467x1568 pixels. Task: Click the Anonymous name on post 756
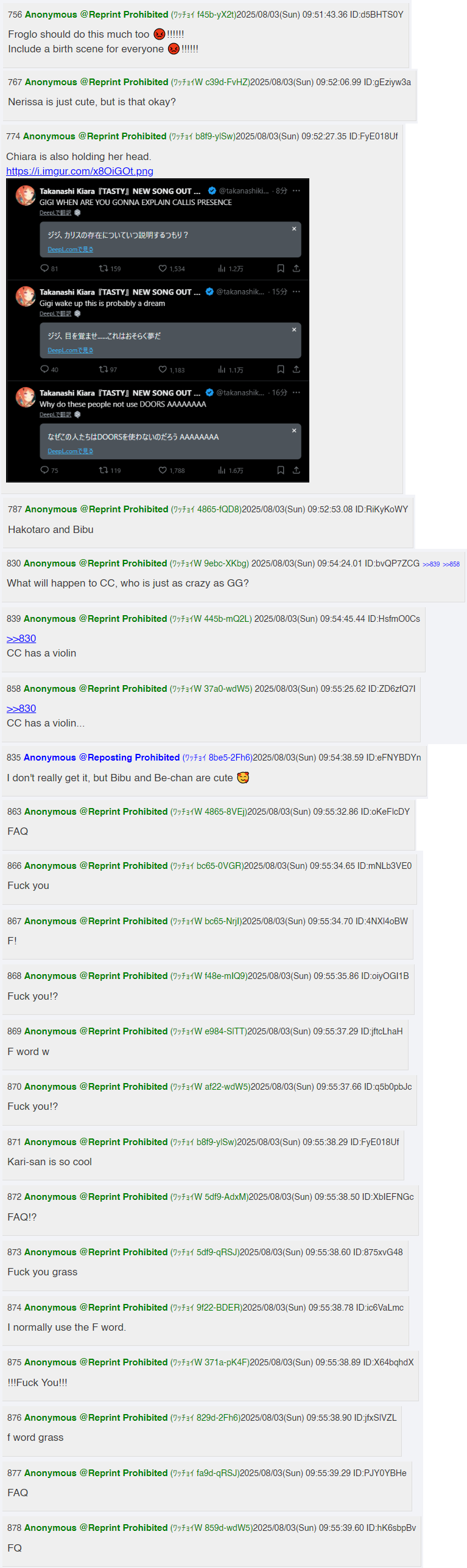(x=51, y=15)
